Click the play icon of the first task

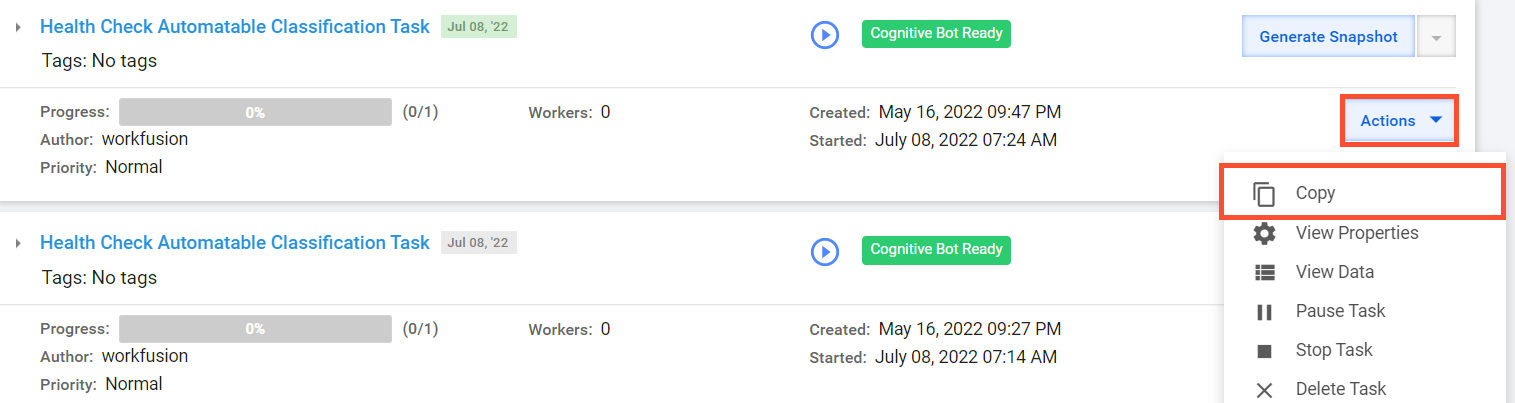point(824,35)
